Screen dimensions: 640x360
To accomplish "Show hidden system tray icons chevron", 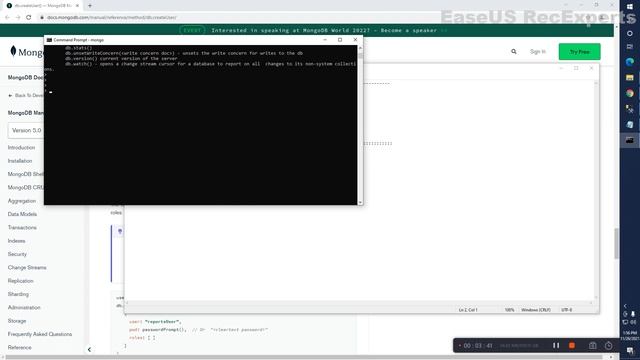I will pos(625,306).
